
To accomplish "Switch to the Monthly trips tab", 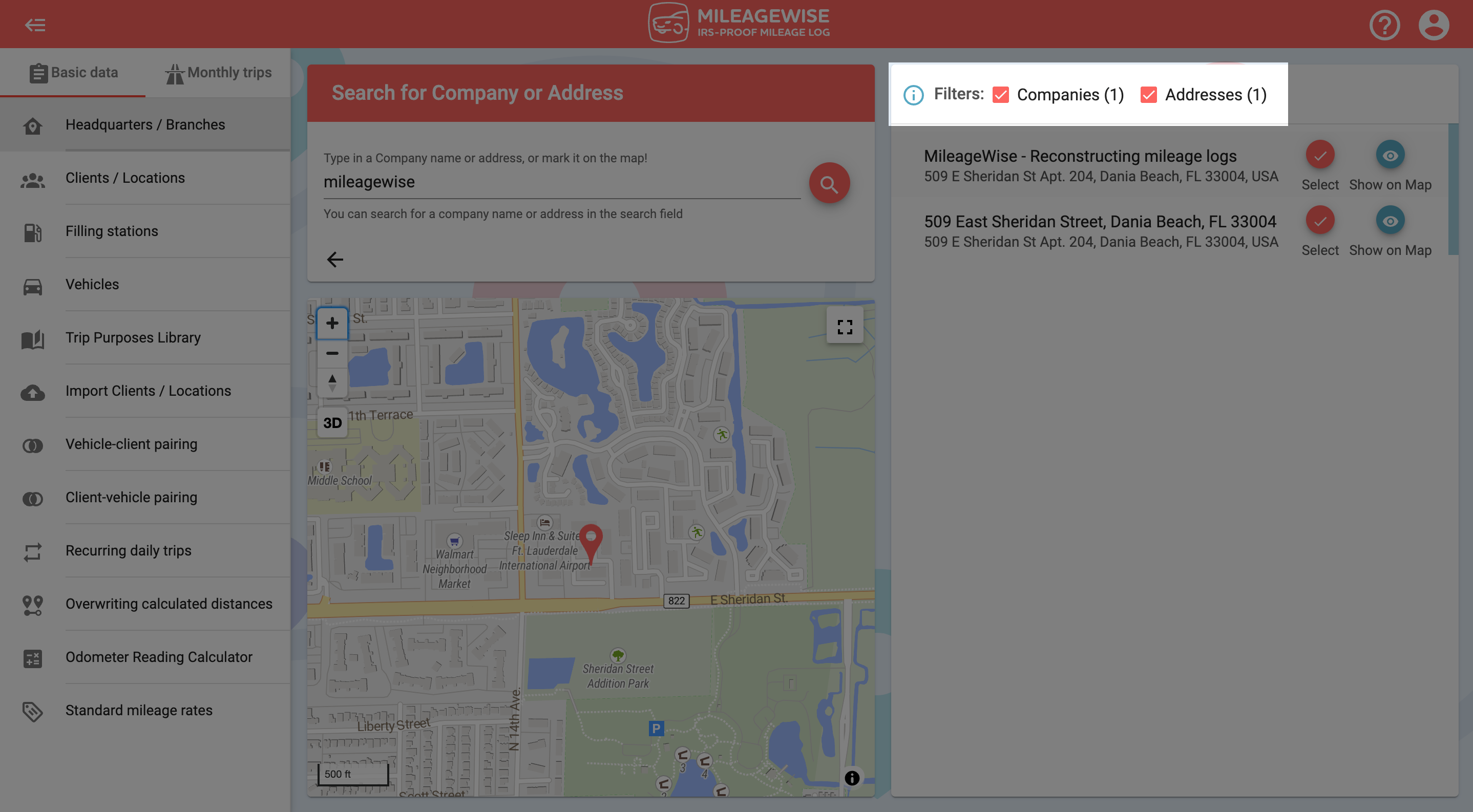I will (218, 73).
